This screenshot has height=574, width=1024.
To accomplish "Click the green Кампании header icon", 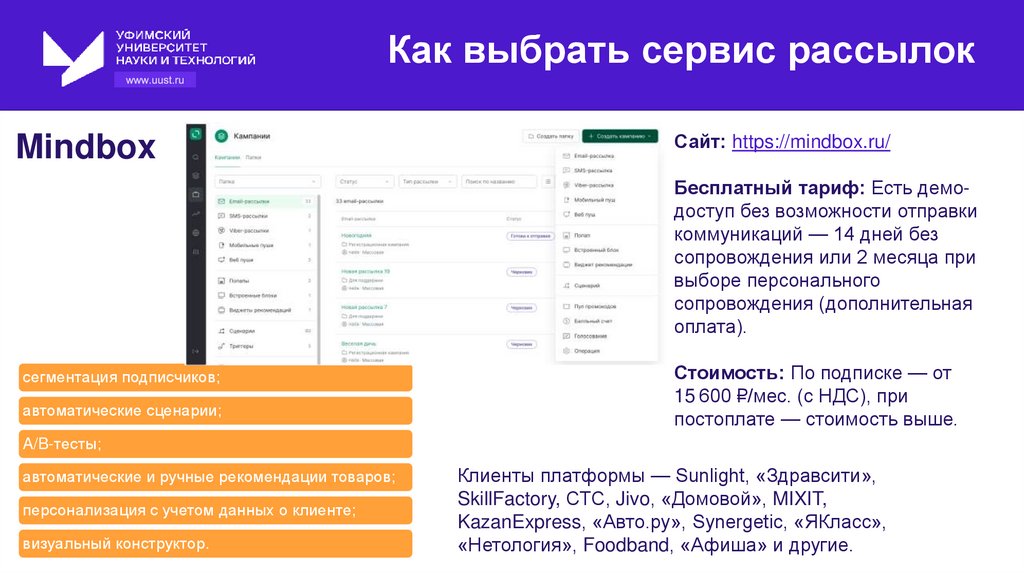I will [x=221, y=136].
